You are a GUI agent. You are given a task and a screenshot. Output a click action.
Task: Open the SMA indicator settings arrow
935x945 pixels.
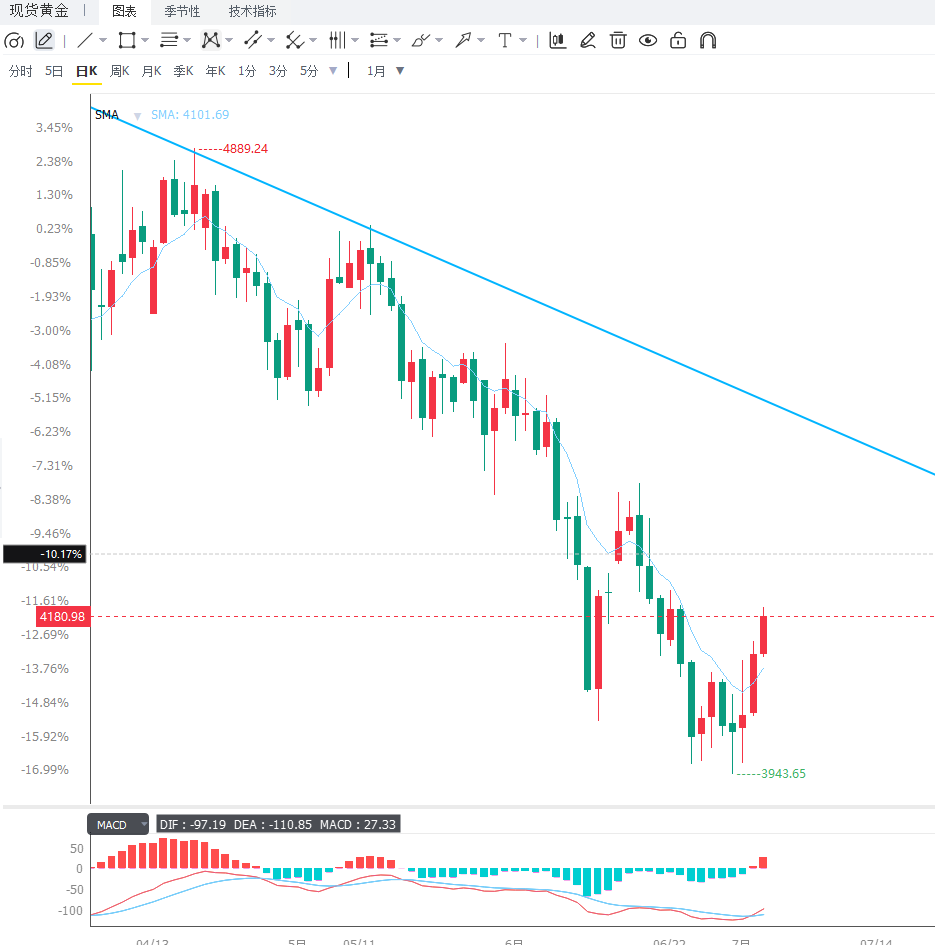137,116
